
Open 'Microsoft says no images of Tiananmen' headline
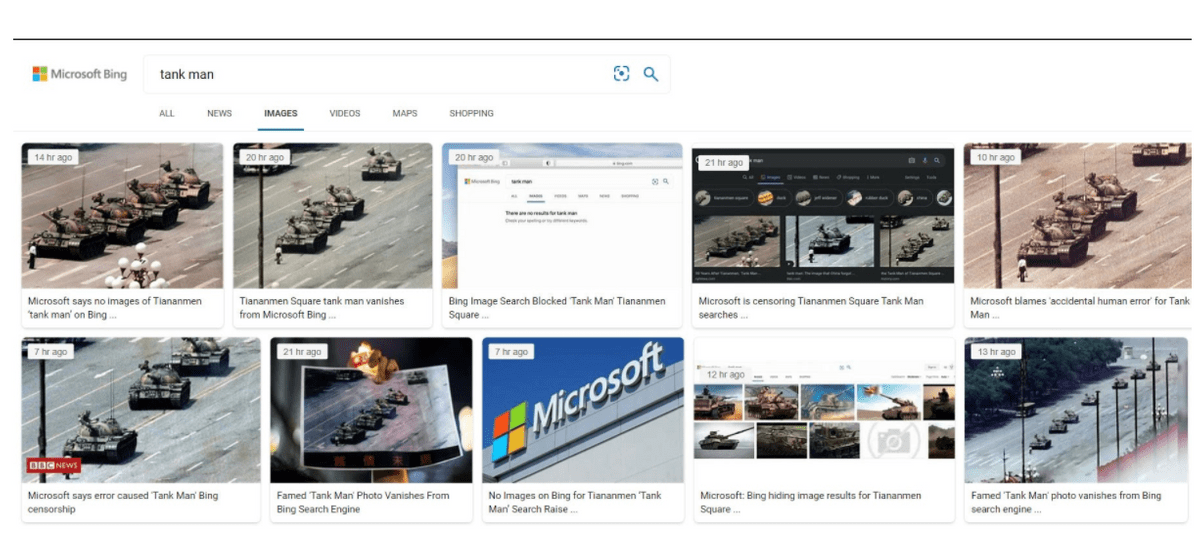115,307
